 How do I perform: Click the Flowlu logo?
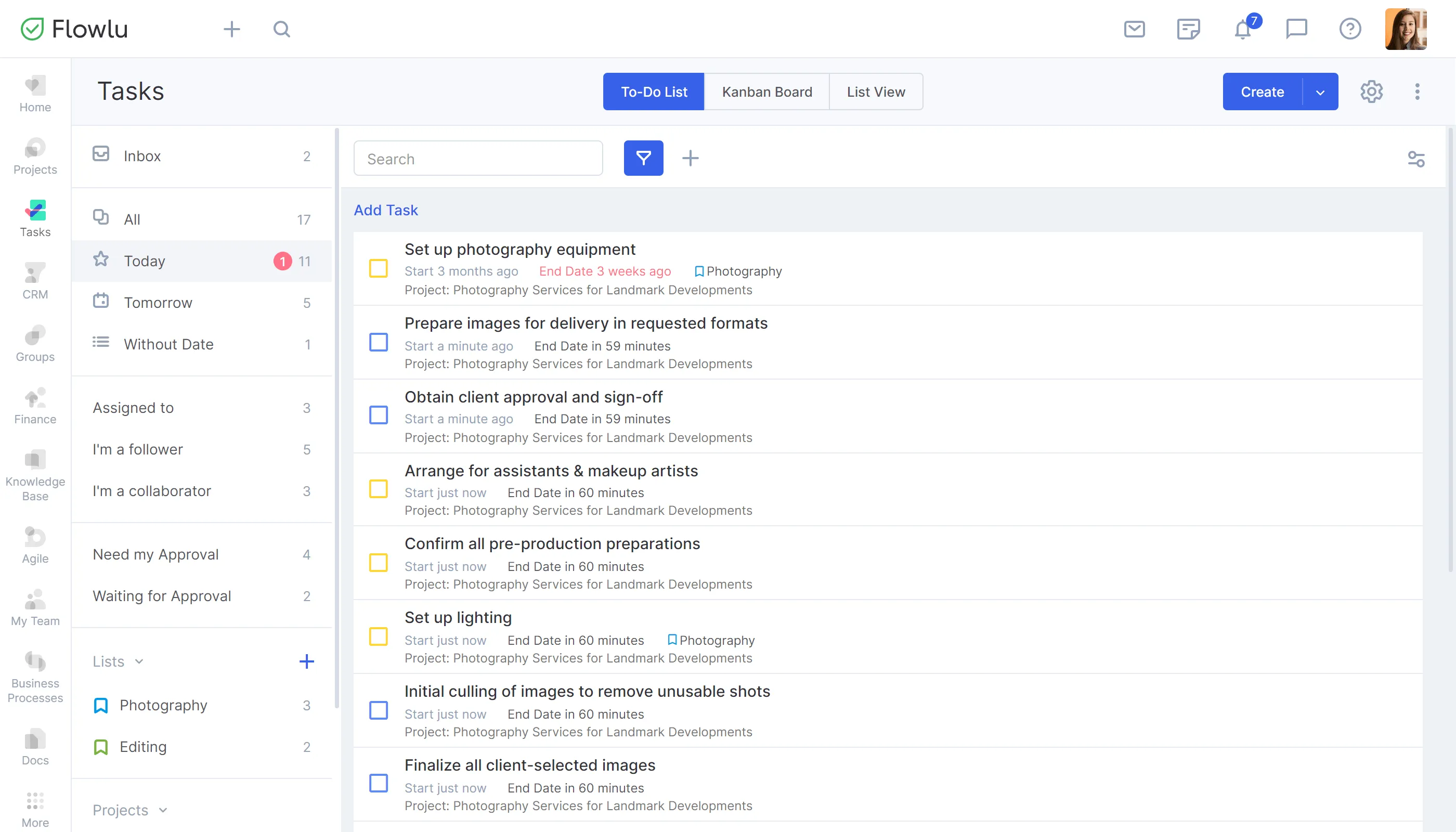(x=74, y=29)
